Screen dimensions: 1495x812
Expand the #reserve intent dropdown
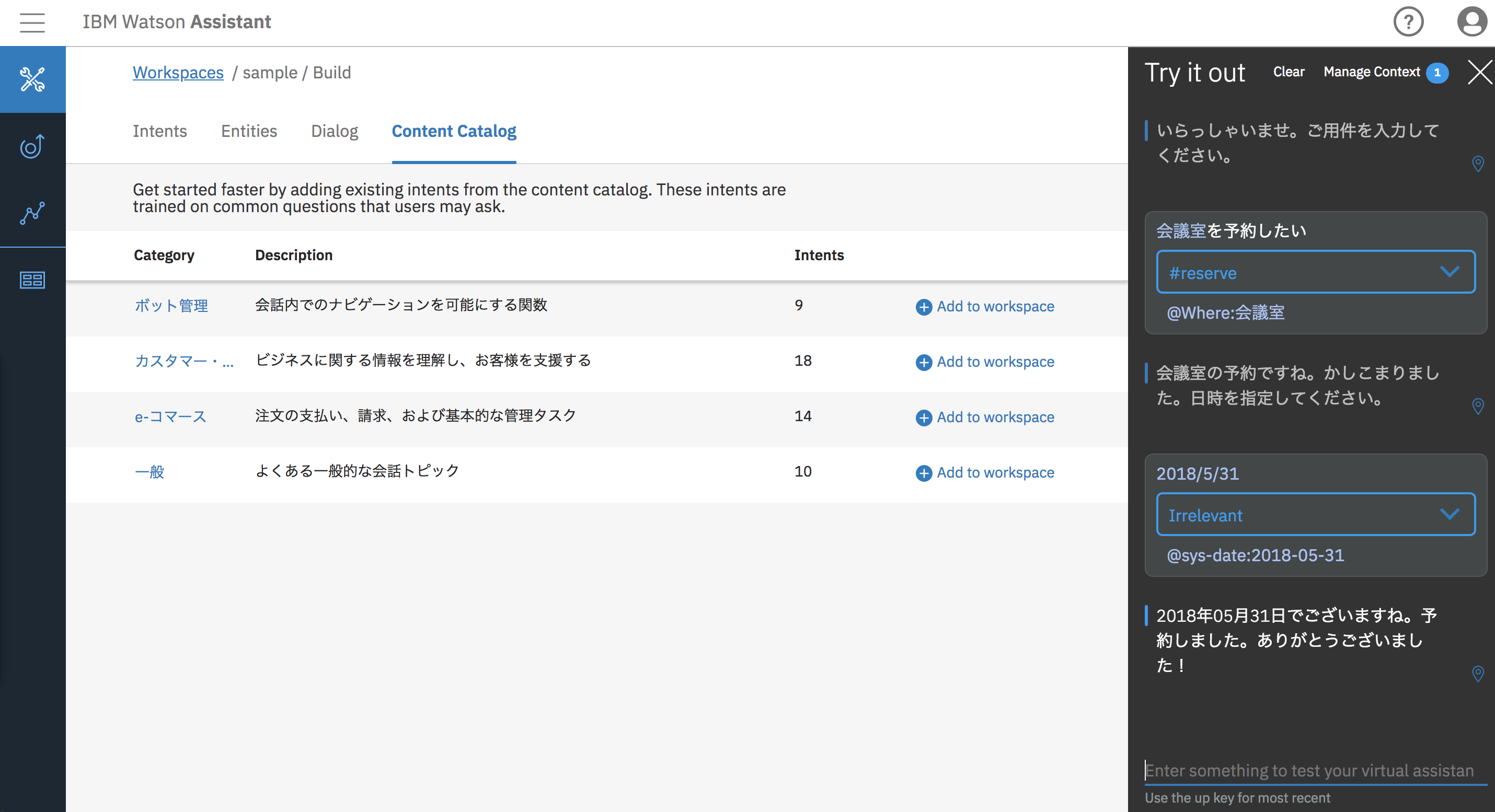tap(1316, 272)
